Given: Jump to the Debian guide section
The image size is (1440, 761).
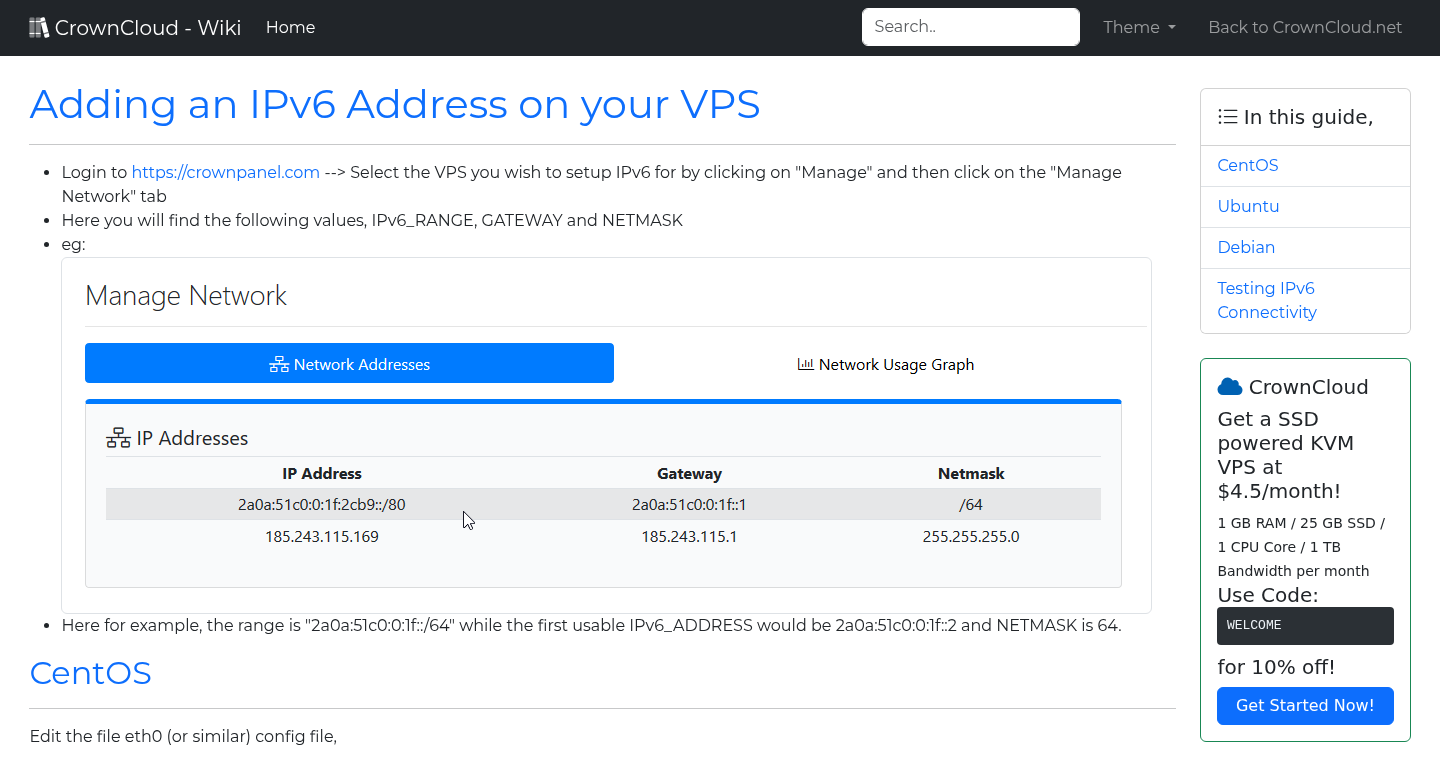Looking at the screenshot, I should pos(1246,247).
